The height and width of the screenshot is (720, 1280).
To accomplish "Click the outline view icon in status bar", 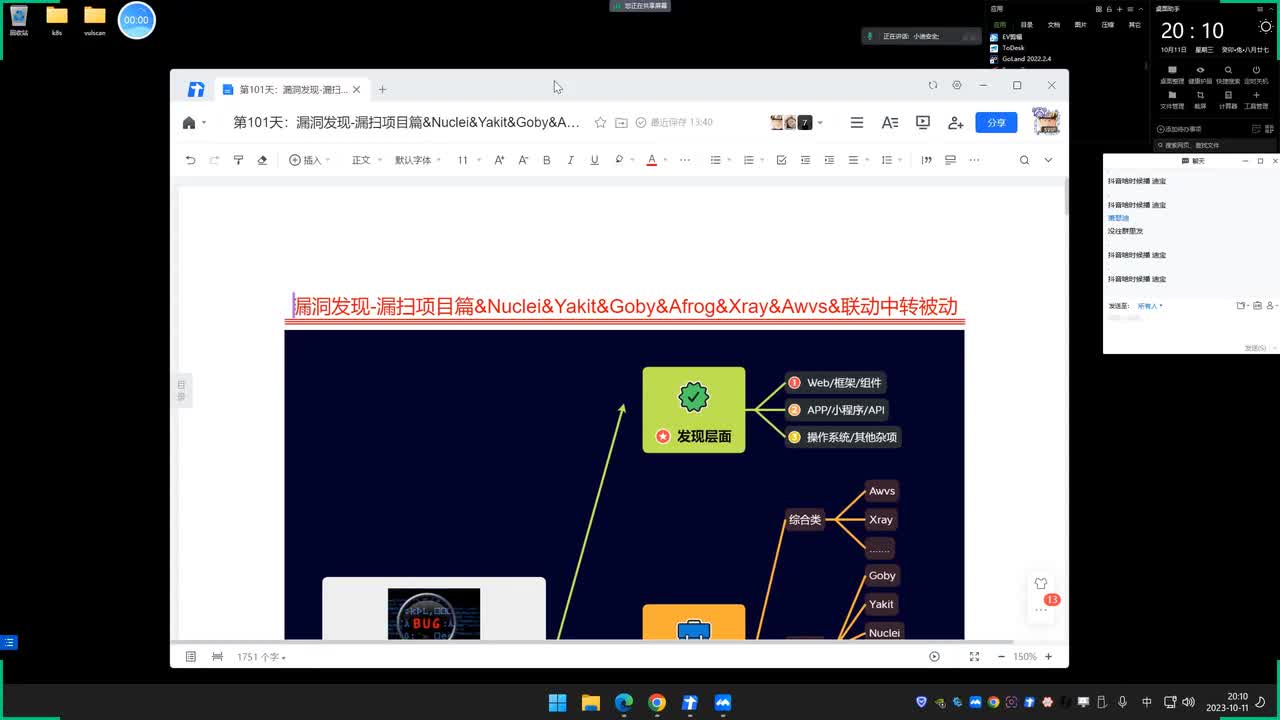I will tap(190, 656).
